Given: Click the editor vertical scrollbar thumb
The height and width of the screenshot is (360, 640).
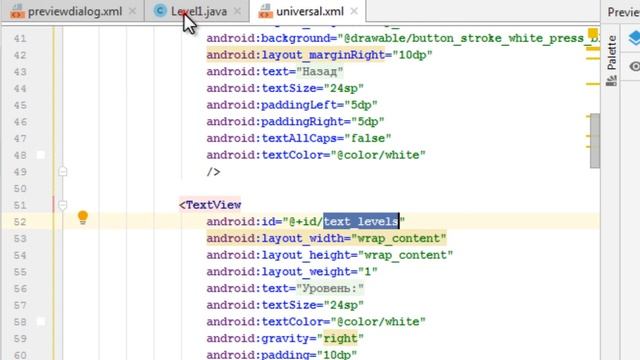Looking at the screenshot, I should [595, 141].
